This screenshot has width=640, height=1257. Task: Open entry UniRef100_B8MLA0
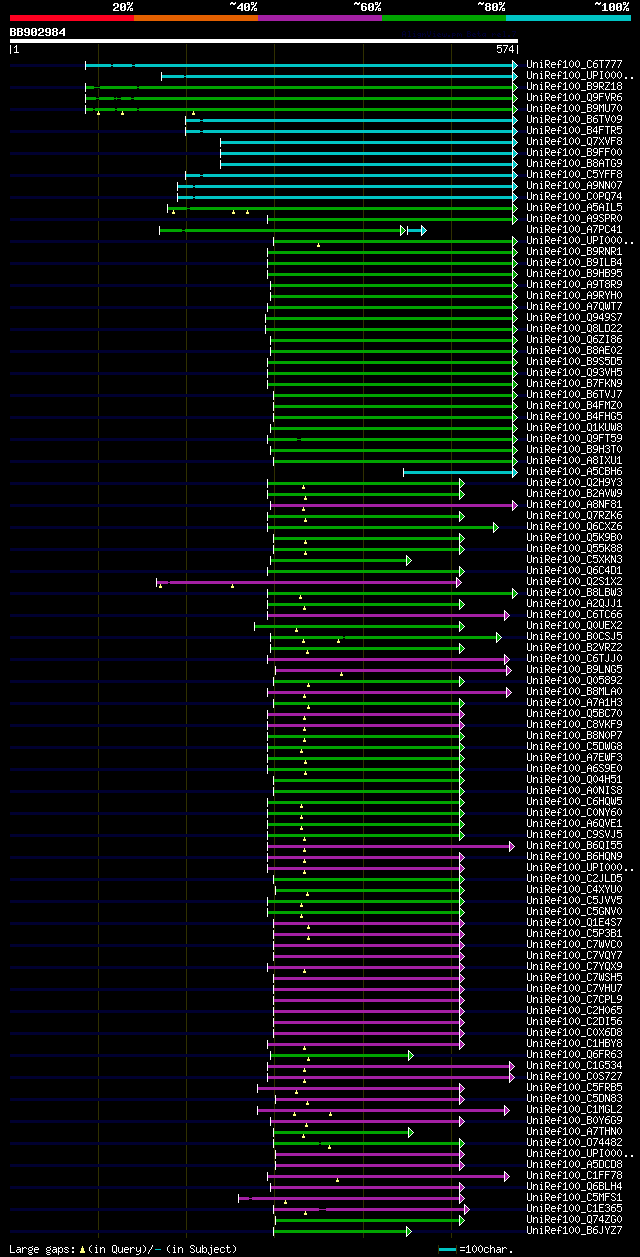coord(574,691)
